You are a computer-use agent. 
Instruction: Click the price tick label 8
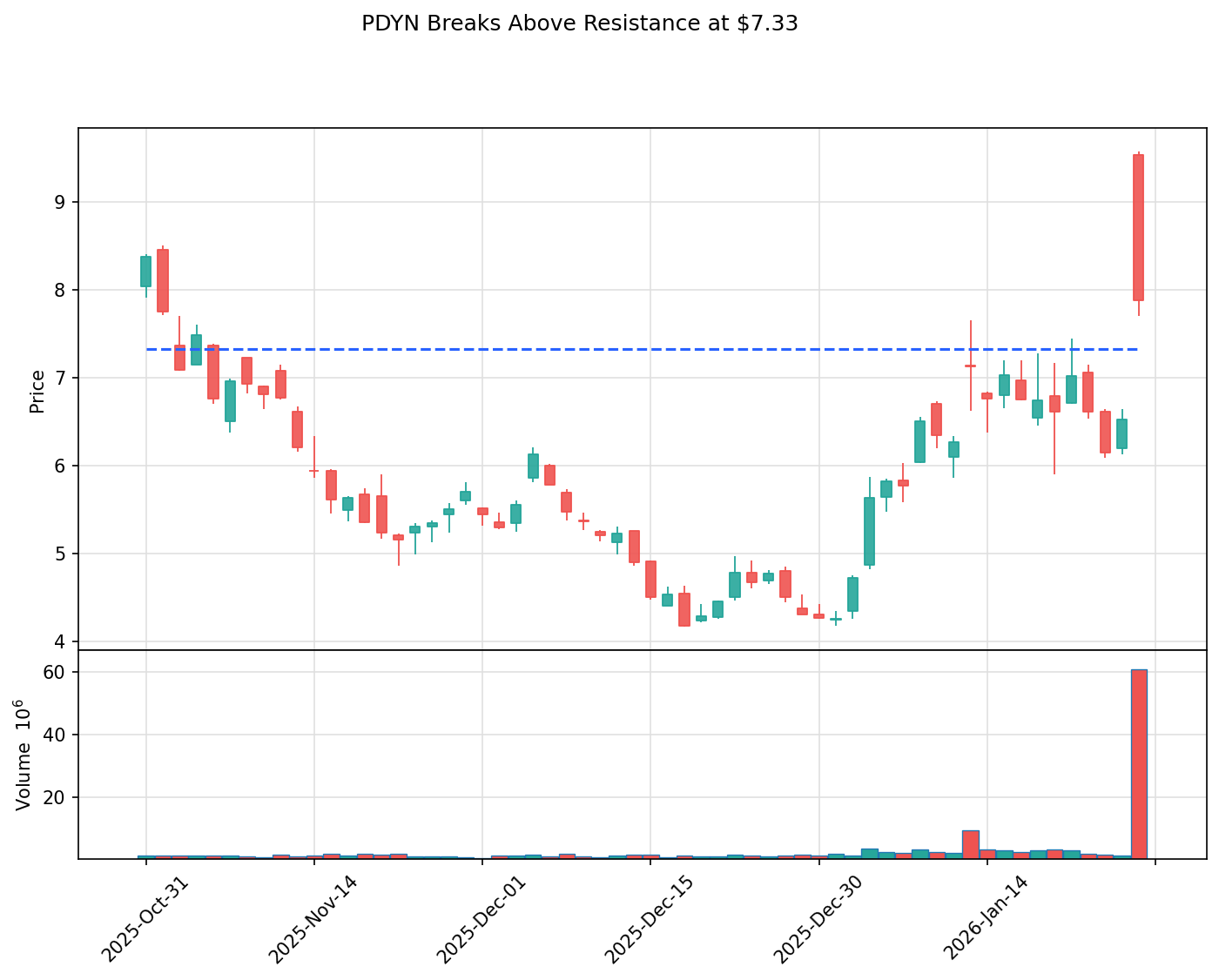(x=61, y=290)
